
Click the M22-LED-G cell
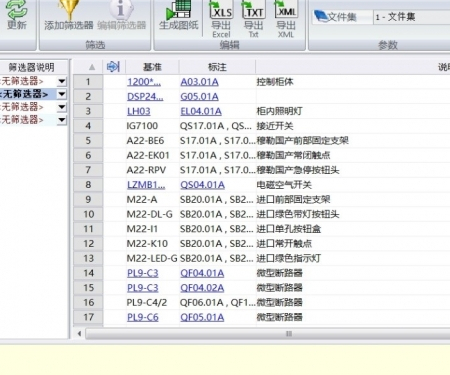pos(152,258)
